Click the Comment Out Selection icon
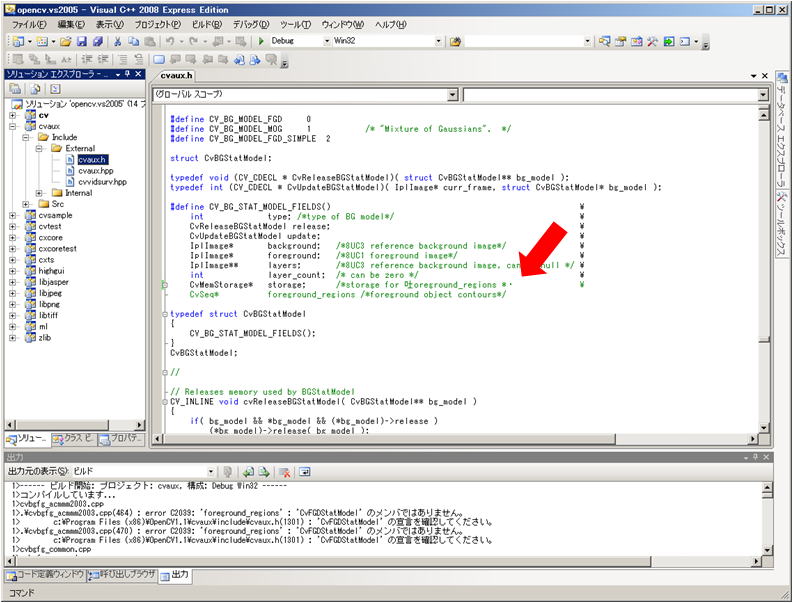Screen dimensions: 793x603 123,60
